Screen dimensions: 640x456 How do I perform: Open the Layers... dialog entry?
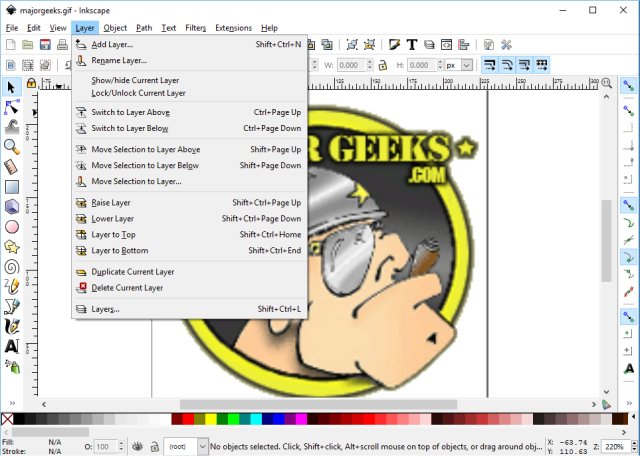tap(189, 309)
